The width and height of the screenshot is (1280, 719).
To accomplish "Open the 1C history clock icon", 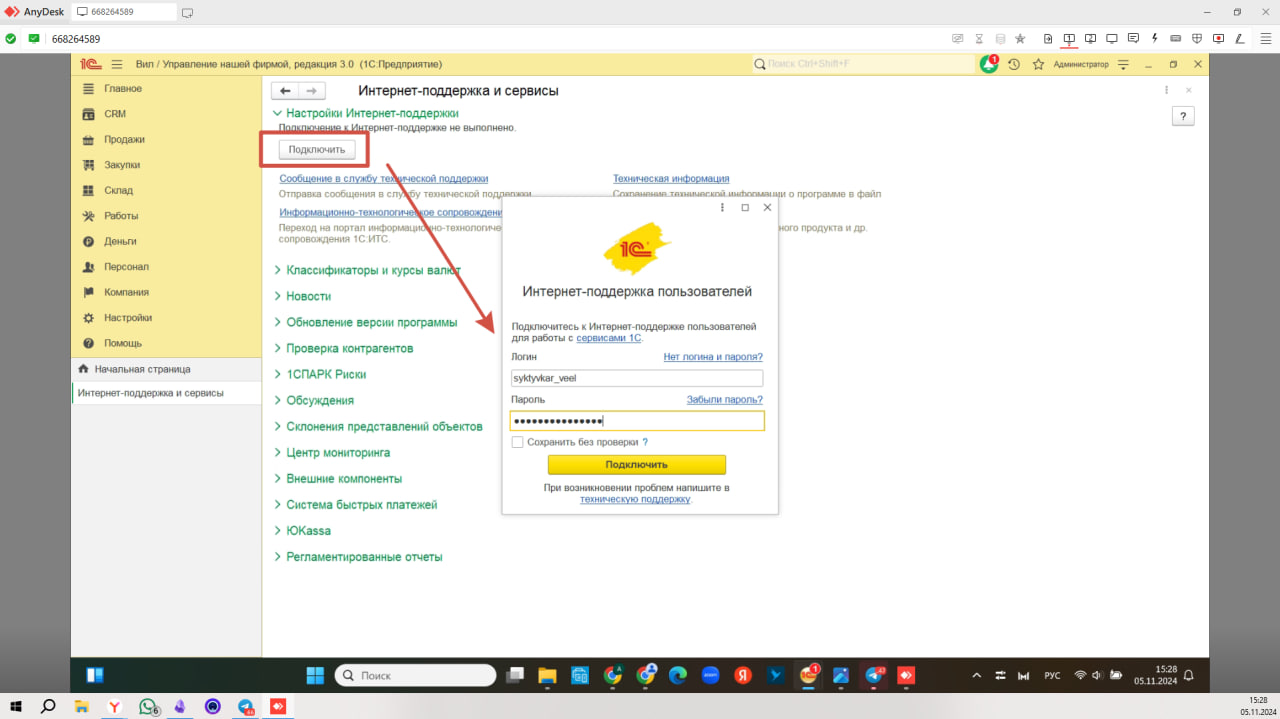I will [1014, 64].
